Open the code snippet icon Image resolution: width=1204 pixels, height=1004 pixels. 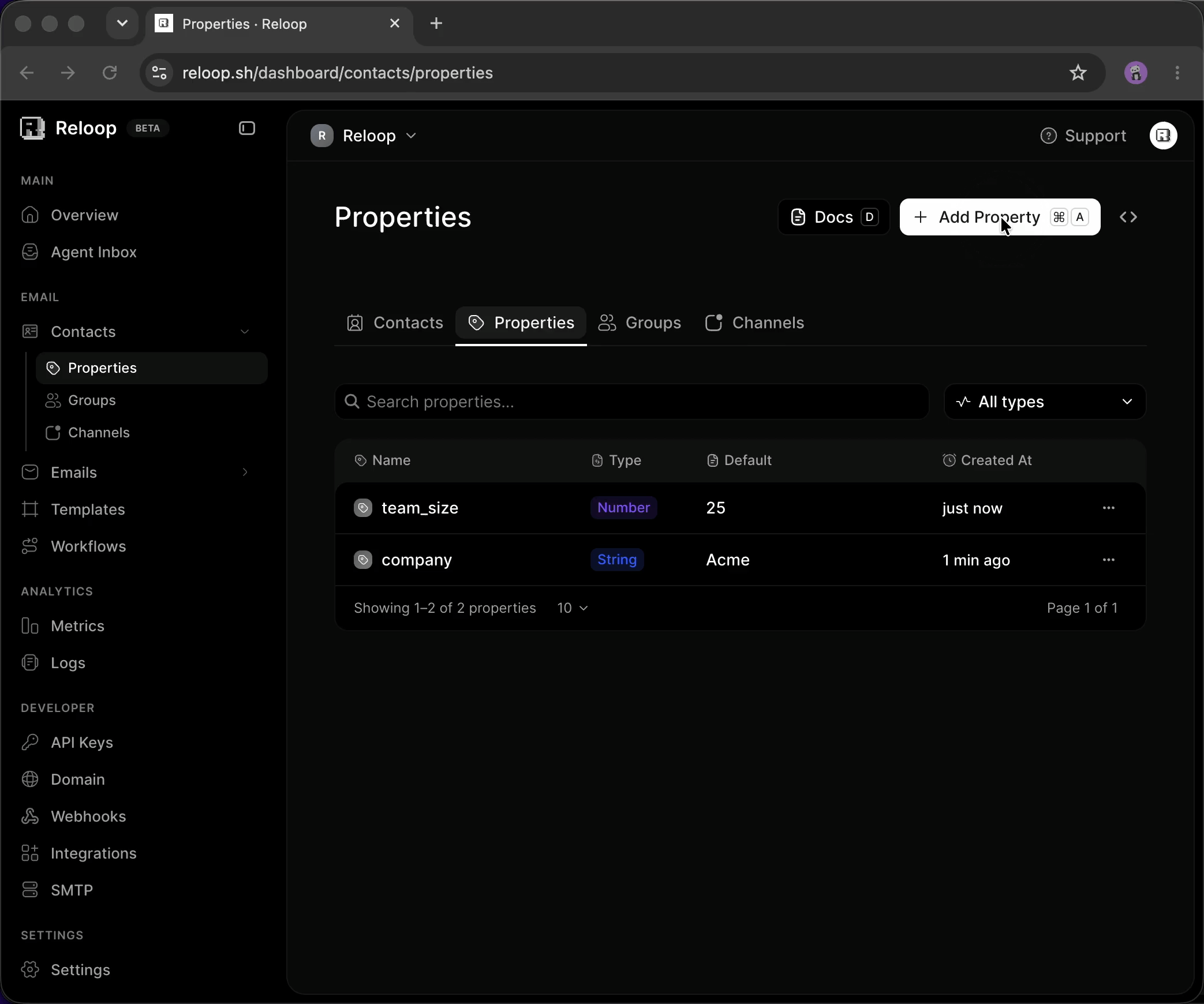pos(1128,217)
